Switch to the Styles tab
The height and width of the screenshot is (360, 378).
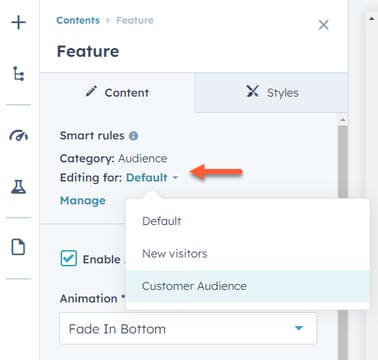(271, 92)
